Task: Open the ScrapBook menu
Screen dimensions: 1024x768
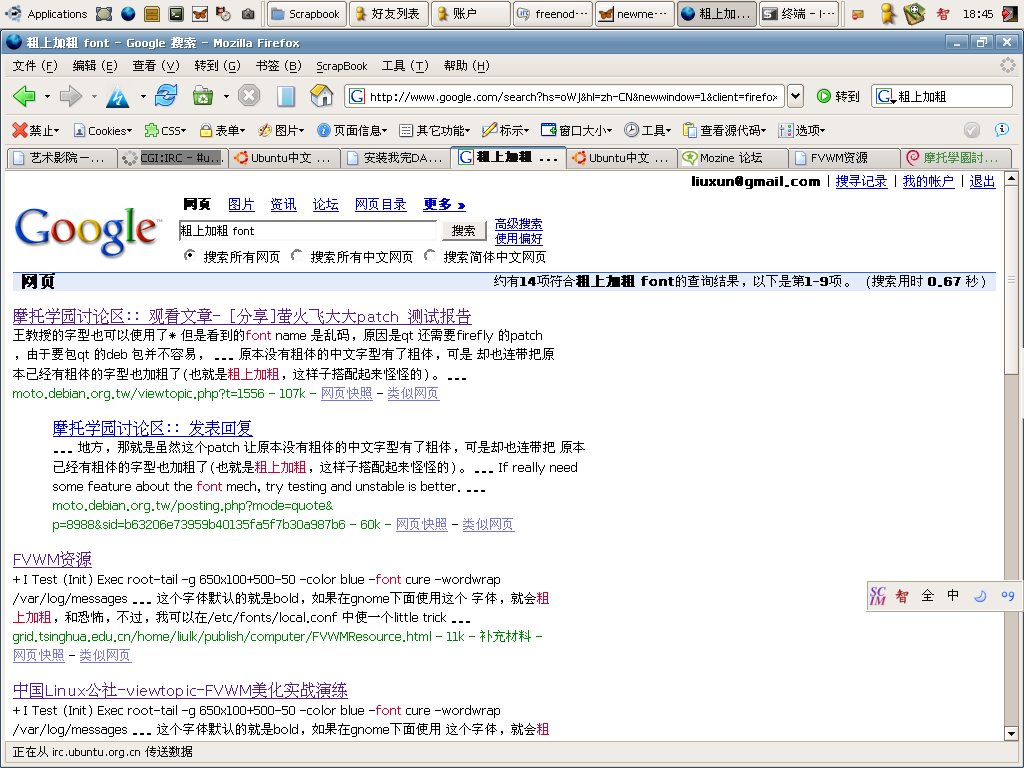Action: [342, 66]
